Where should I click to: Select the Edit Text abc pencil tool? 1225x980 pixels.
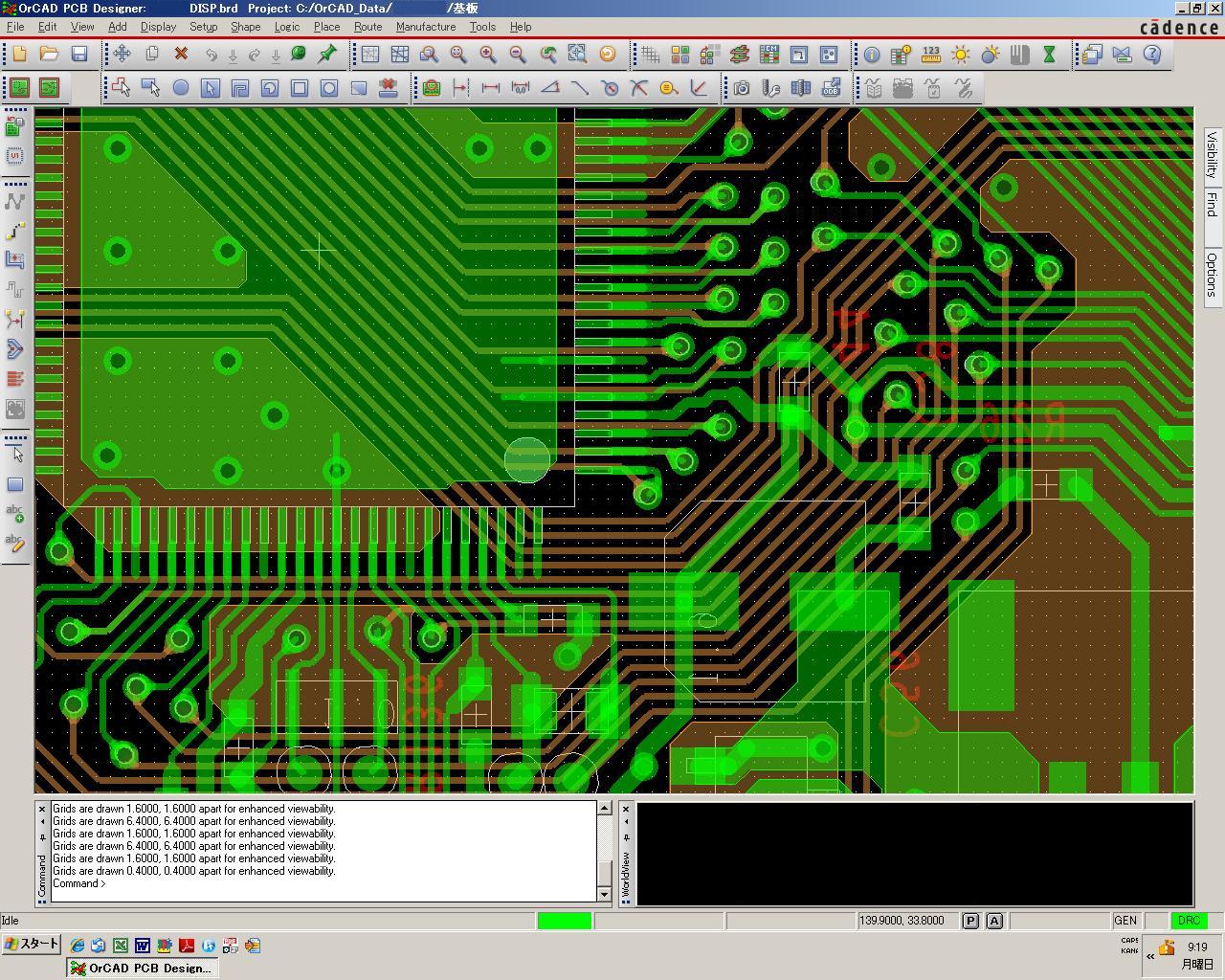tap(15, 543)
